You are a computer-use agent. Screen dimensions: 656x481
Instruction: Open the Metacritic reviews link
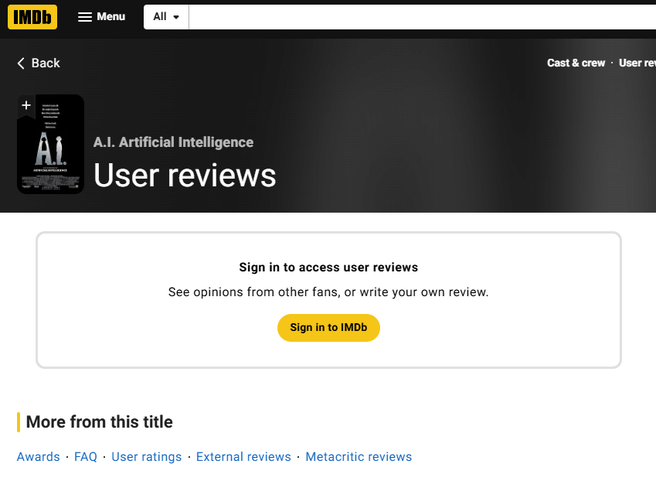359,457
